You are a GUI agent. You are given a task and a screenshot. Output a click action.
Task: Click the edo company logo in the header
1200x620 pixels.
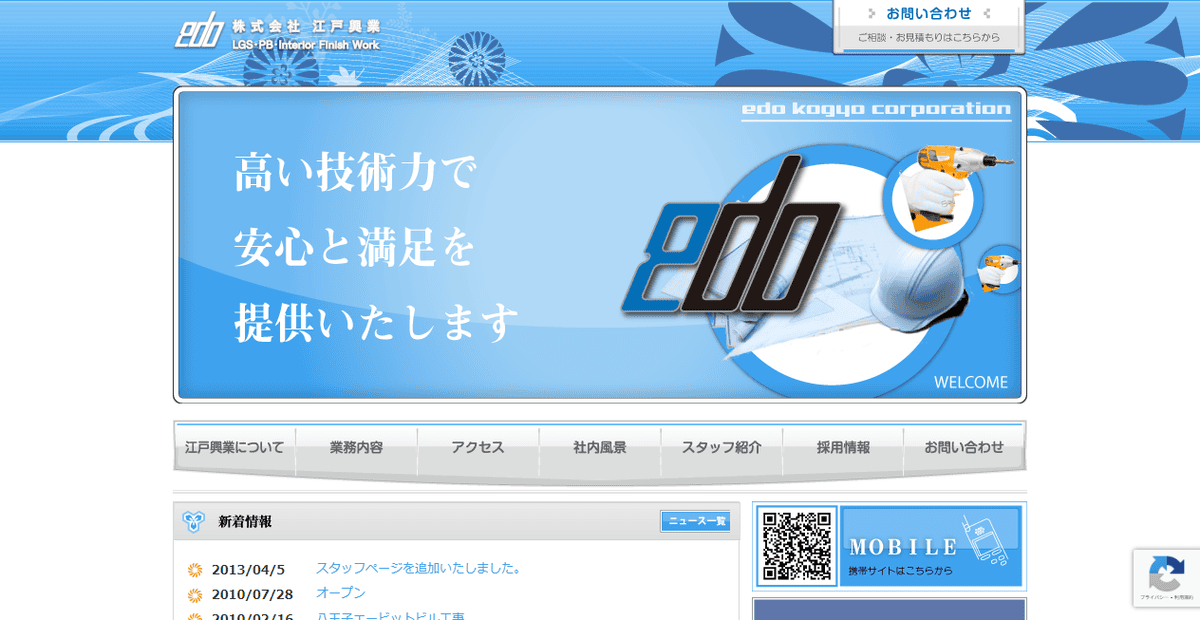[x=202, y=32]
